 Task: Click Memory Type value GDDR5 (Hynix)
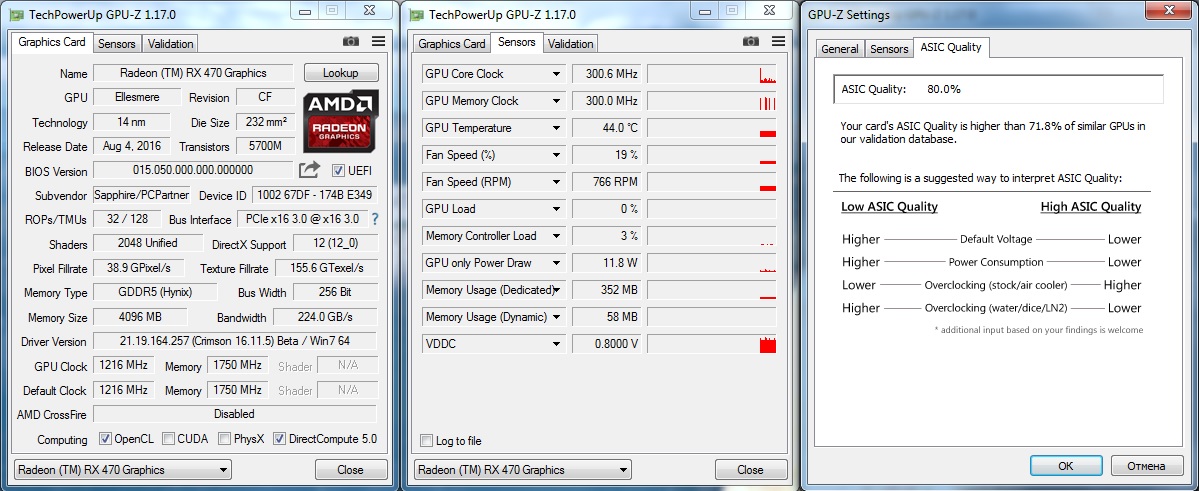[155, 292]
